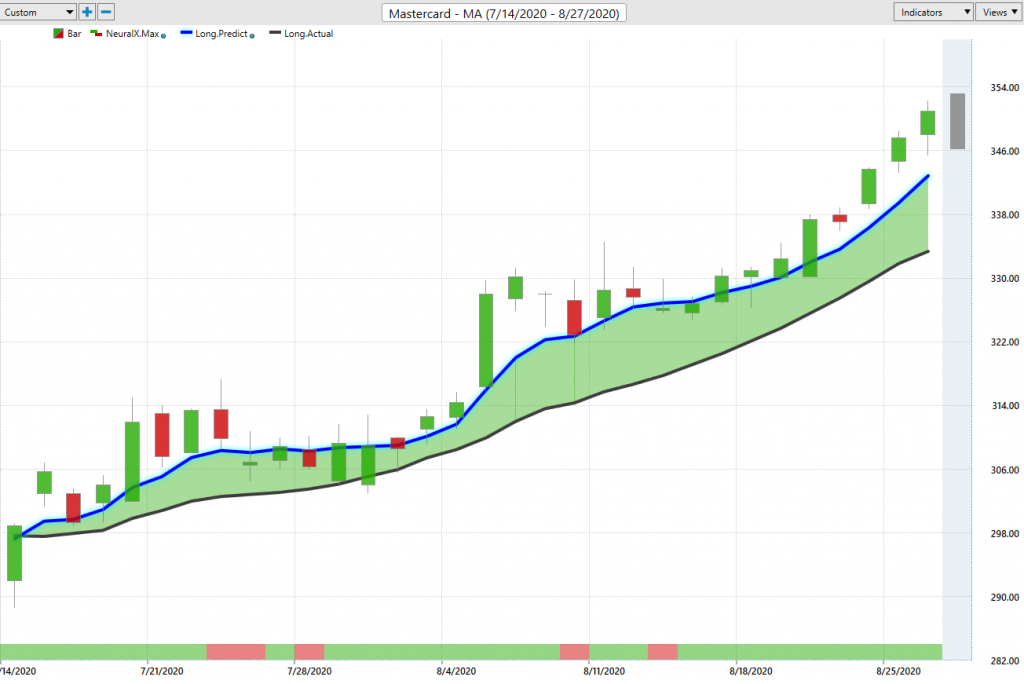Click the 8/25/2020 date axis label

point(899,671)
